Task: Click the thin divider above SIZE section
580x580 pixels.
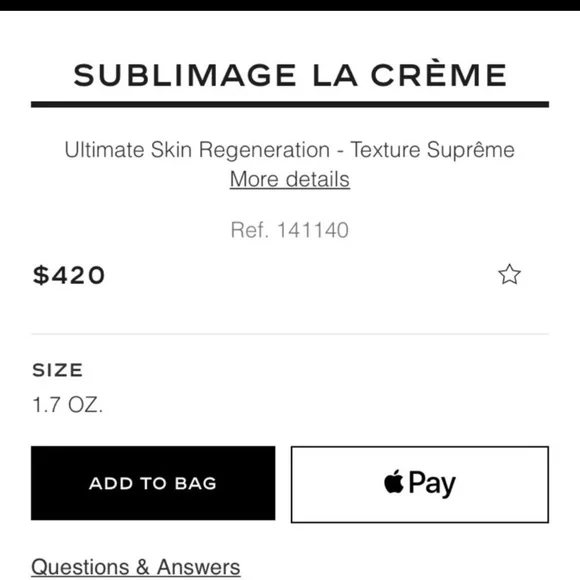Action: (x=290, y=334)
